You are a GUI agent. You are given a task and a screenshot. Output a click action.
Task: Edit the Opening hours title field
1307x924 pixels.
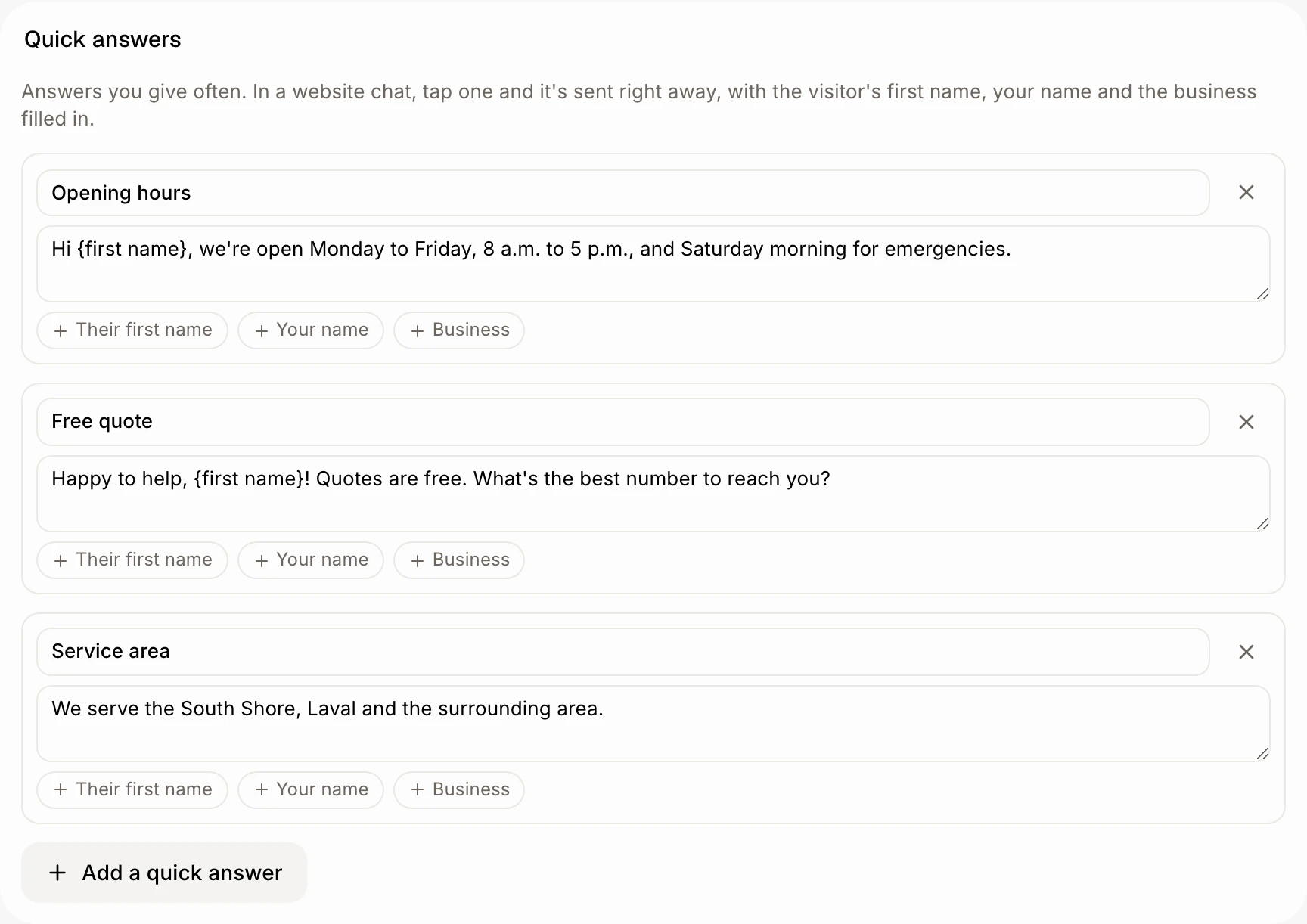pos(623,193)
